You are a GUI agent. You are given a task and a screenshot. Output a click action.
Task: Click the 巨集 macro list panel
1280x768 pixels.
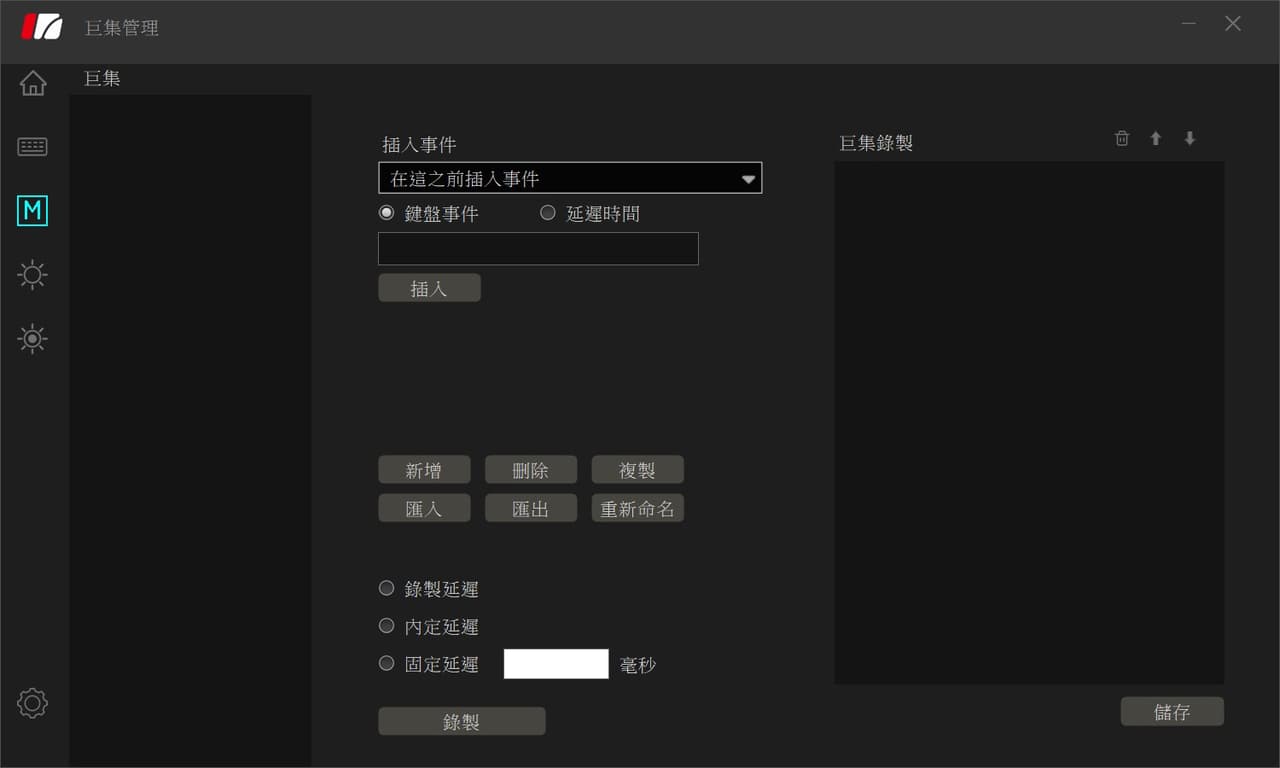[190, 430]
